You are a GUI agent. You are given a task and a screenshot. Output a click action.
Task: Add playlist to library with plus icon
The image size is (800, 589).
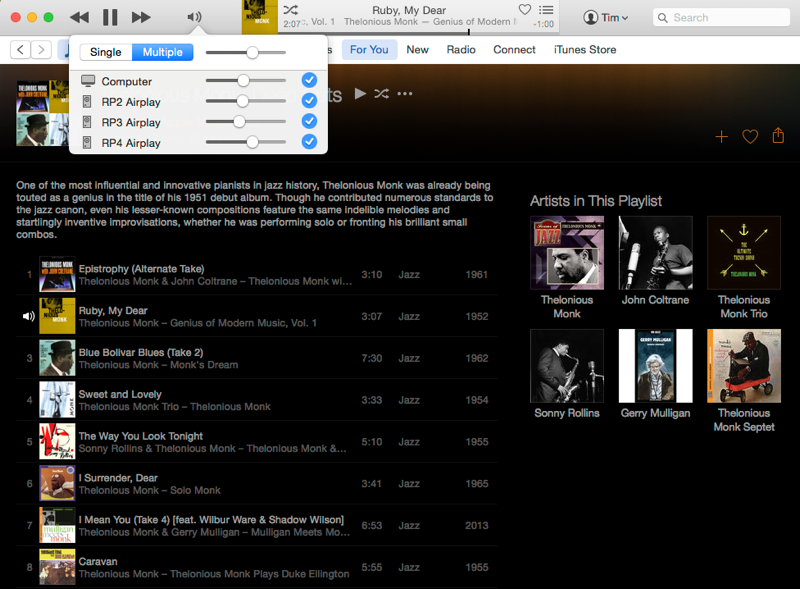pos(721,136)
